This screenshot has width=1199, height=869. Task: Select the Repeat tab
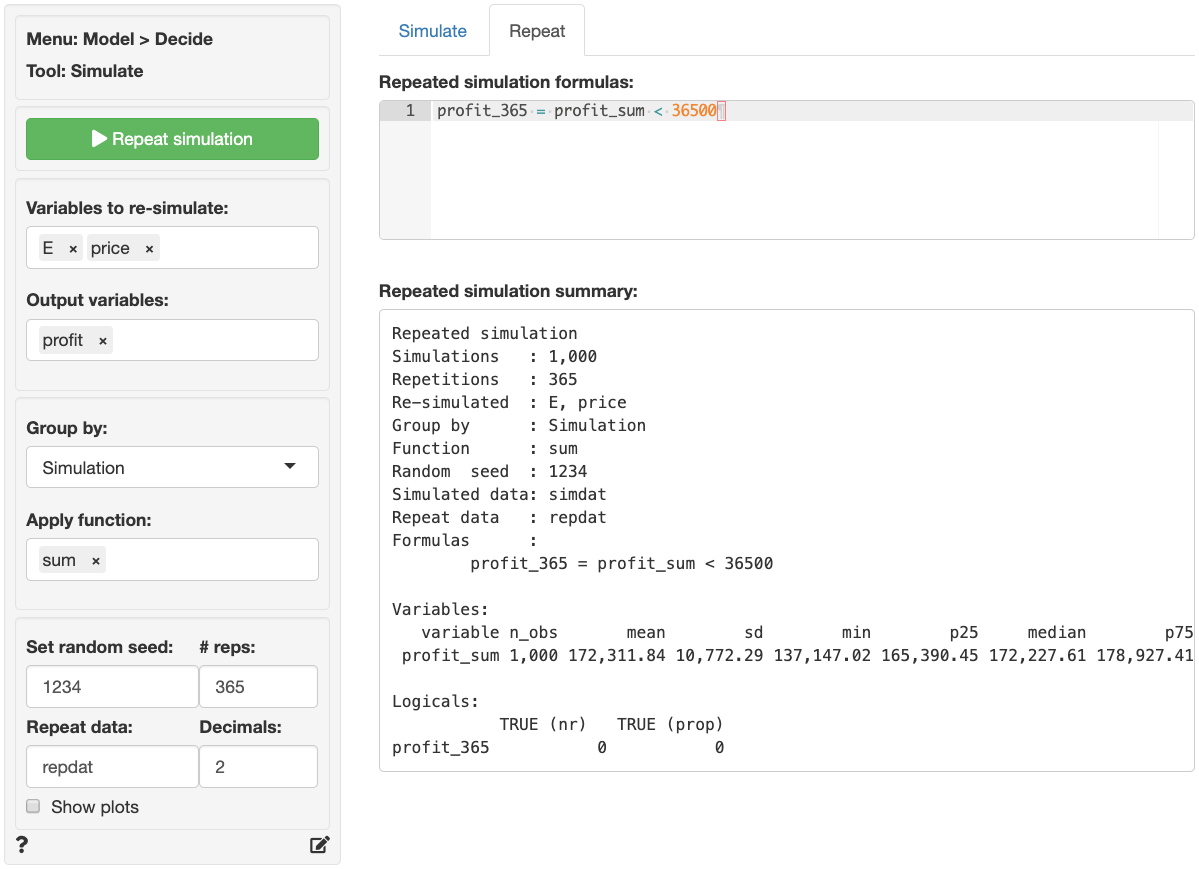point(537,31)
